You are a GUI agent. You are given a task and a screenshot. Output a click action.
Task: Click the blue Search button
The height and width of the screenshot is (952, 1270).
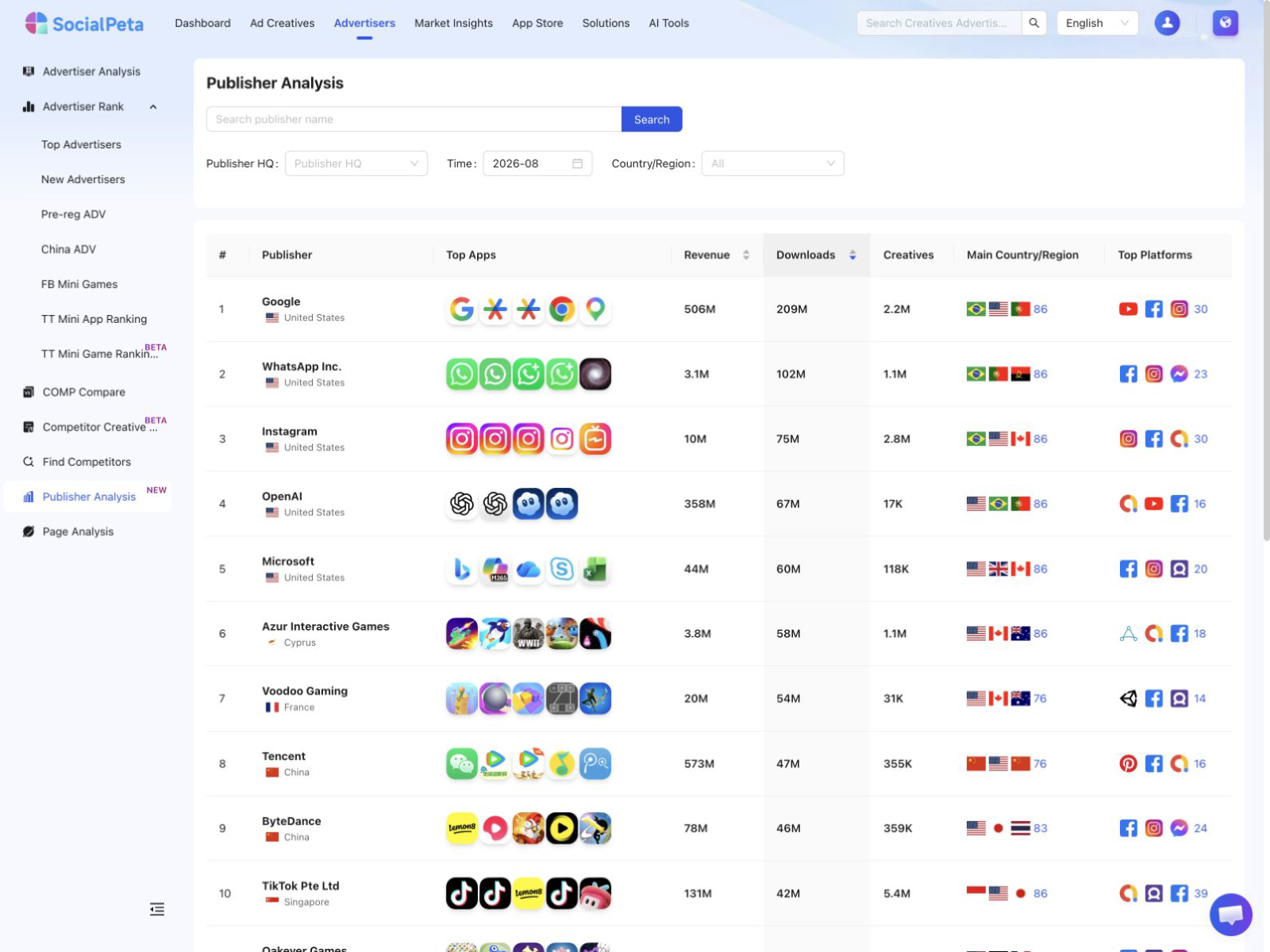pos(652,119)
